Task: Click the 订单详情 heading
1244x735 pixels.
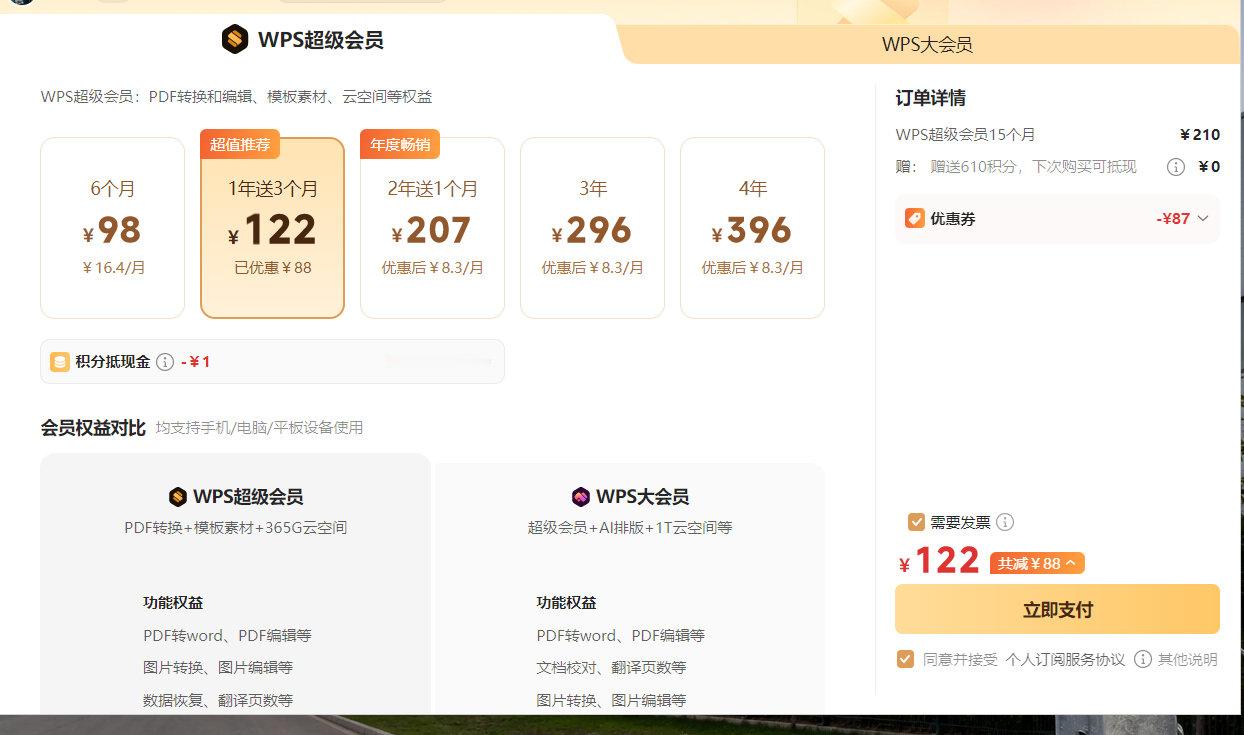Action: [x=930, y=98]
